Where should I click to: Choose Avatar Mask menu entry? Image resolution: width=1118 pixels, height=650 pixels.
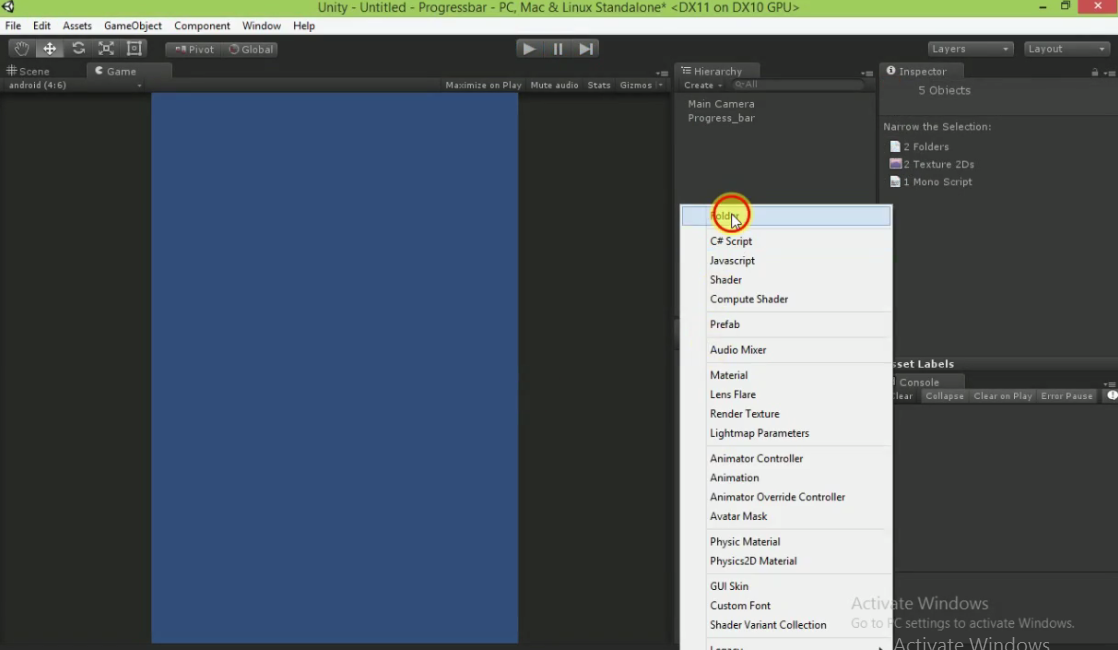tap(786, 517)
